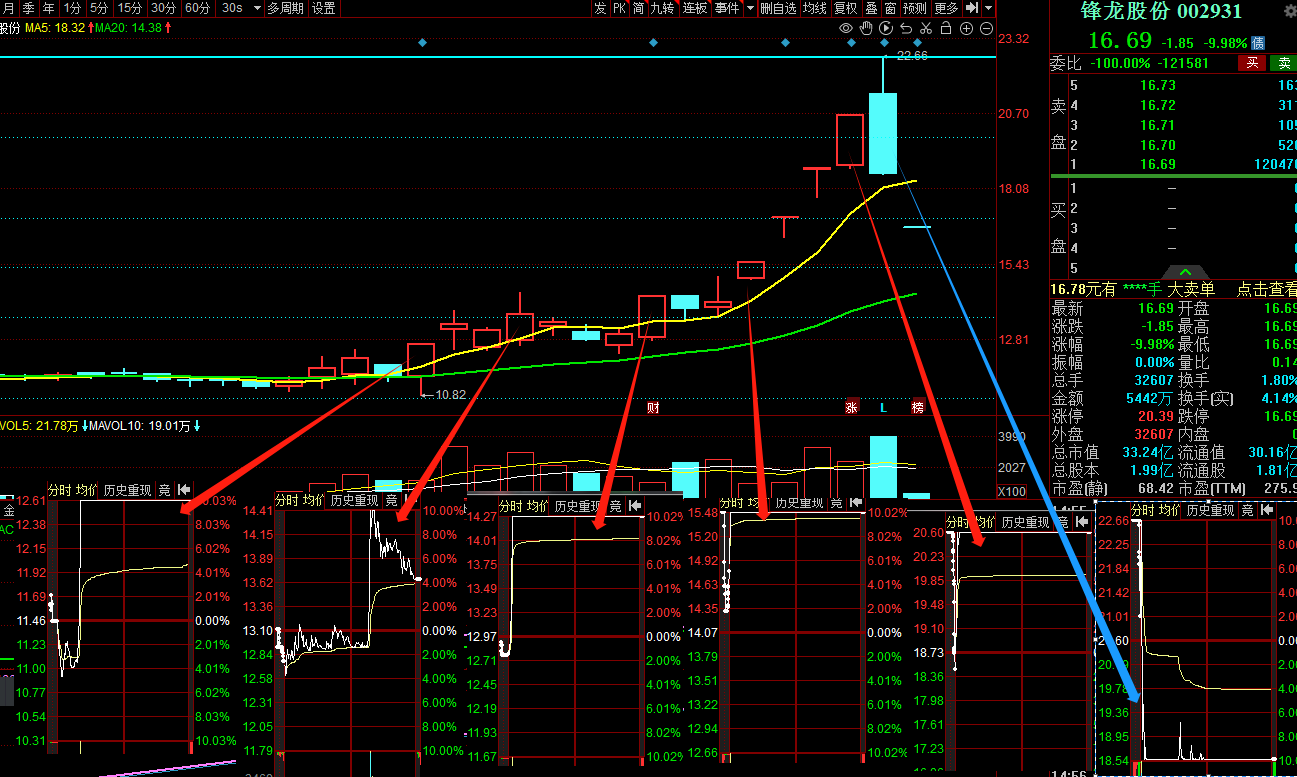The height and width of the screenshot is (777, 1297).
Task: Toggle the 连板 indicator
Action: [695, 8]
